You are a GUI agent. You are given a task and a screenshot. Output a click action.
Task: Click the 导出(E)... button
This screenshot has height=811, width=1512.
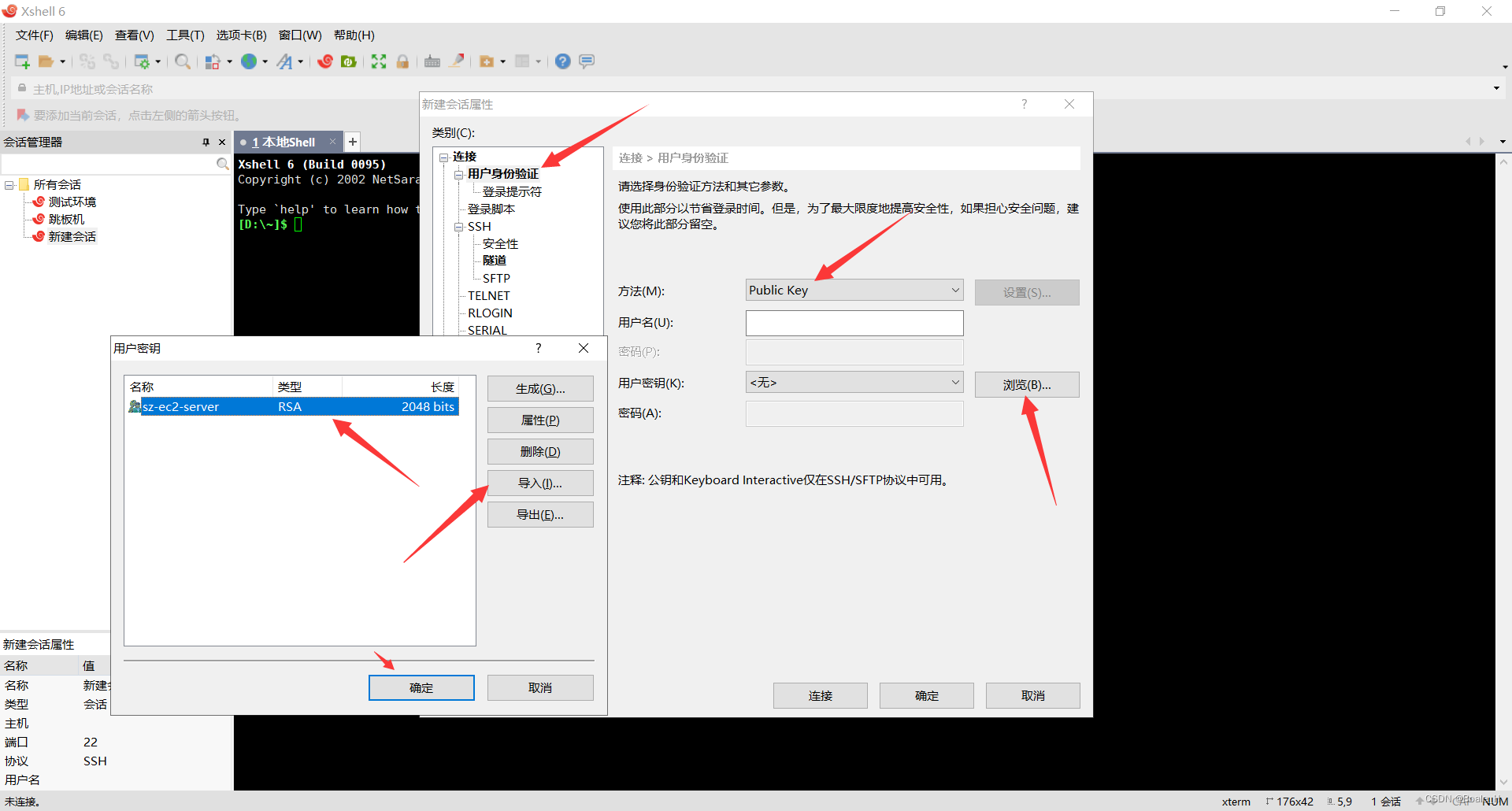click(540, 515)
